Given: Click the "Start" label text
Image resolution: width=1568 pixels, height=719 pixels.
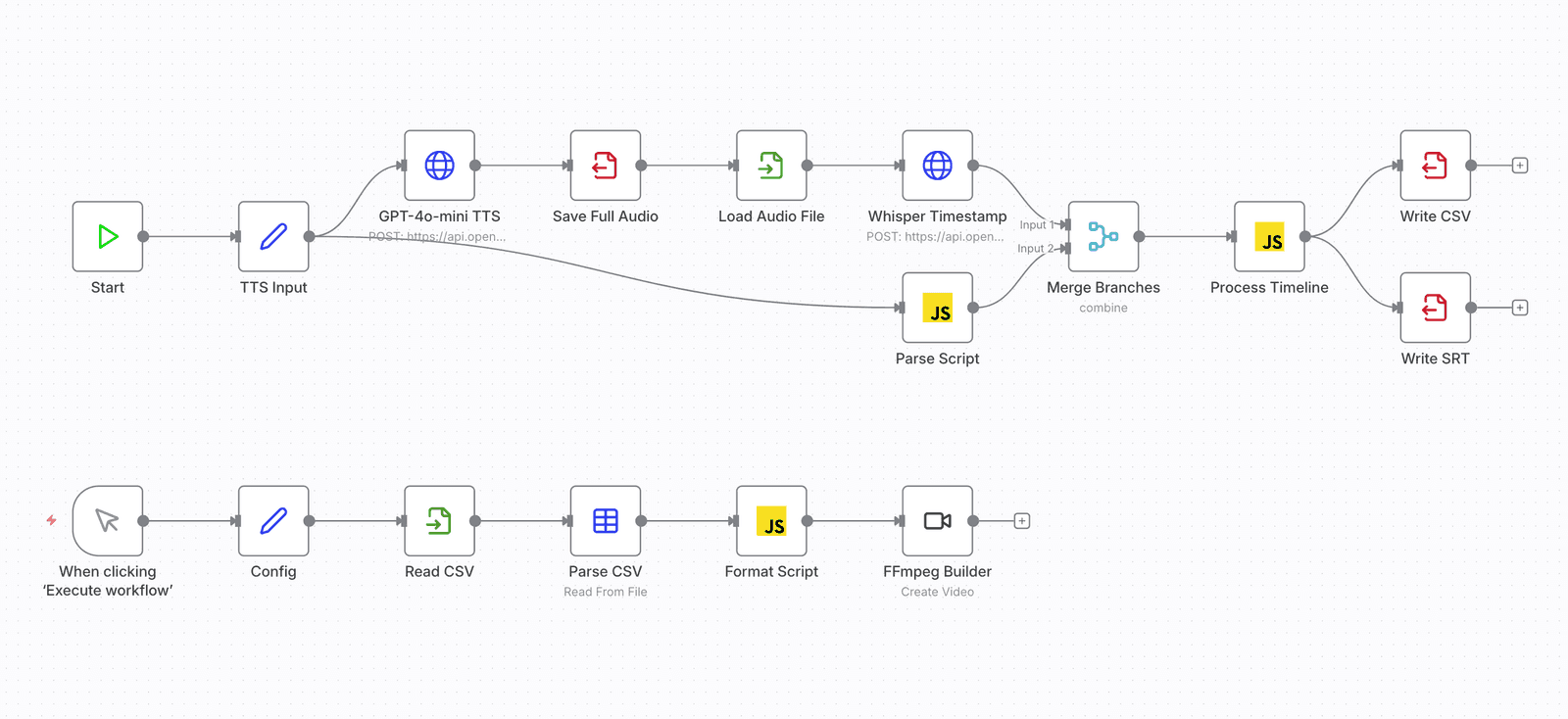Looking at the screenshot, I should pos(108,287).
